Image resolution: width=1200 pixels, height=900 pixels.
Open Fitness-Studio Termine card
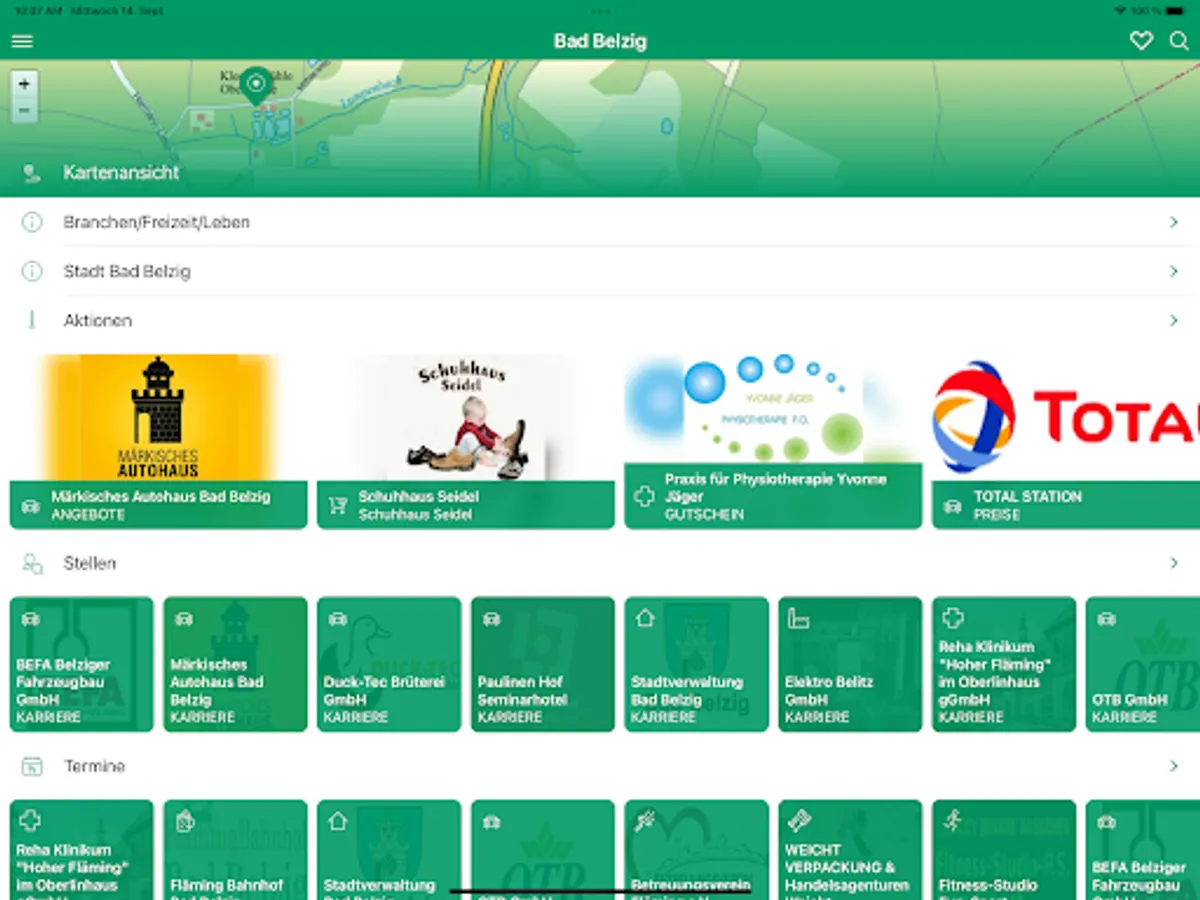click(1004, 850)
